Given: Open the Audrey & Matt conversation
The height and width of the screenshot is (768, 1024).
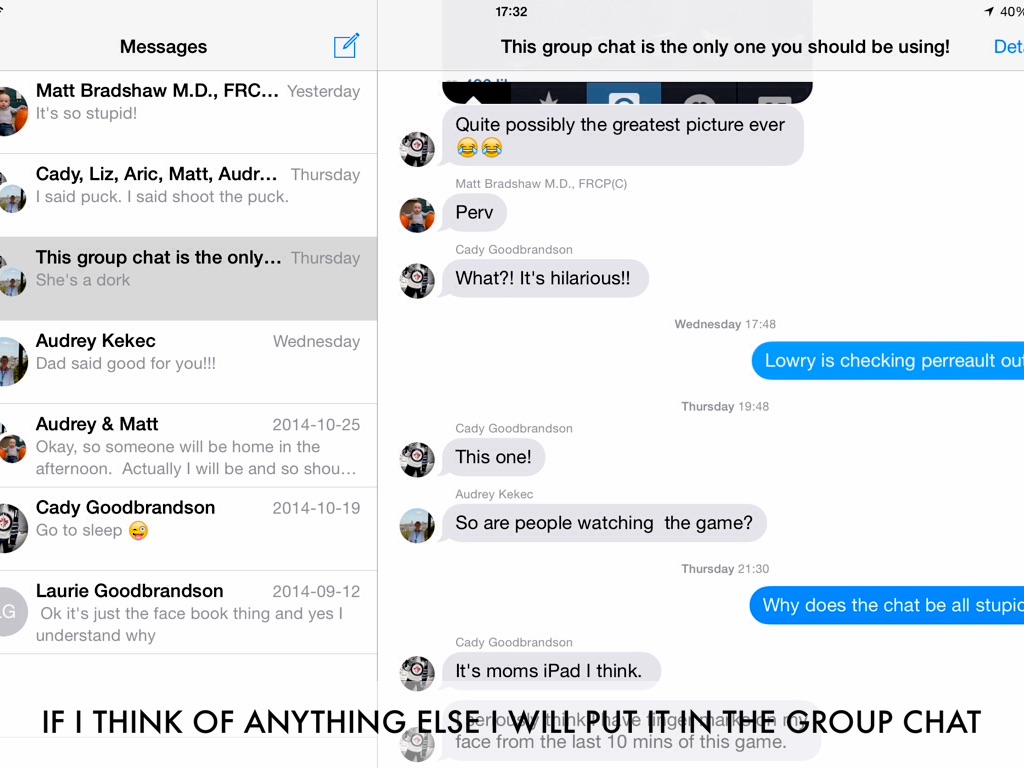Looking at the screenshot, I should tap(188, 446).
